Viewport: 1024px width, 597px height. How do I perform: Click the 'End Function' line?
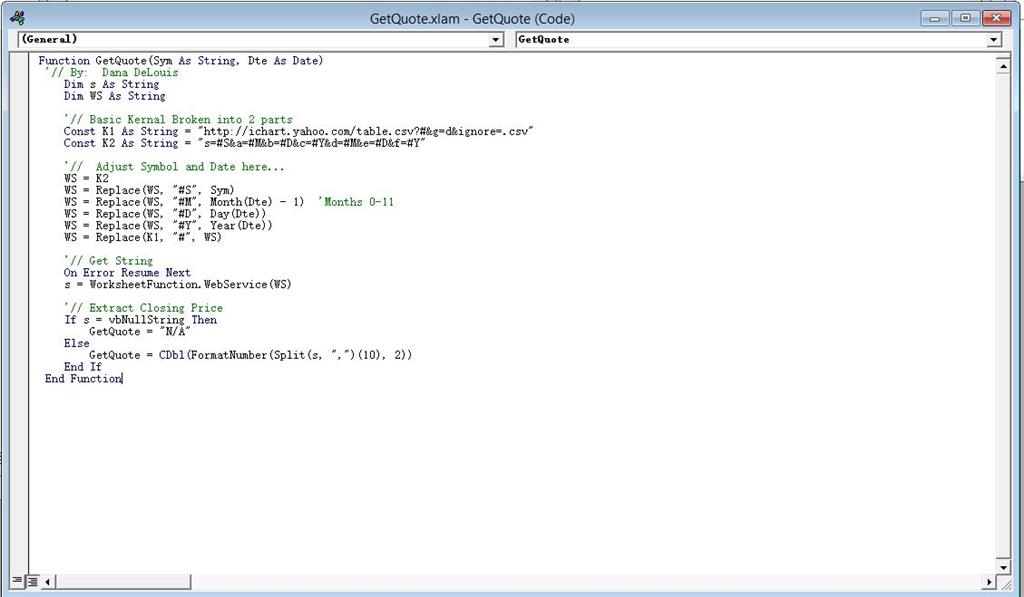point(84,378)
